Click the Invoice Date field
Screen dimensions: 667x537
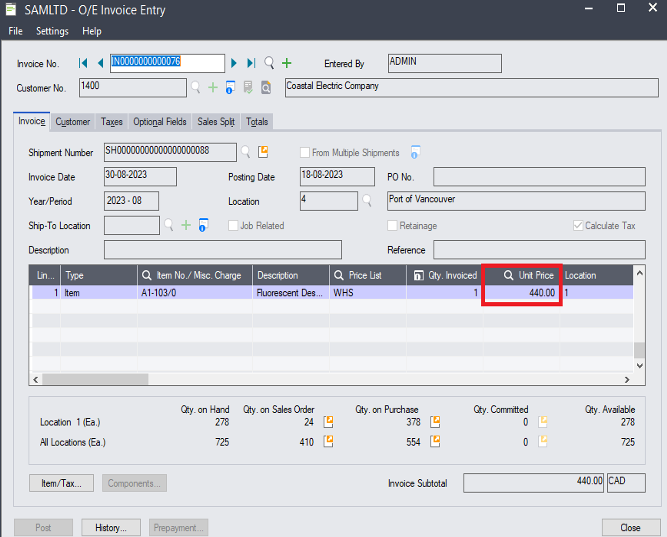[x=140, y=177]
